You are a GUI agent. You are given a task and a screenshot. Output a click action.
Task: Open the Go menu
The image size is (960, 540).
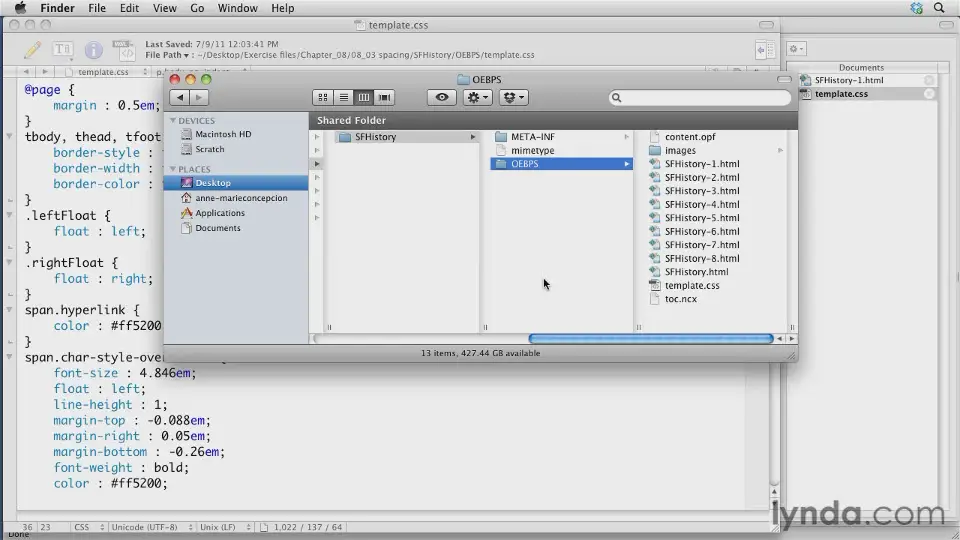click(x=197, y=8)
